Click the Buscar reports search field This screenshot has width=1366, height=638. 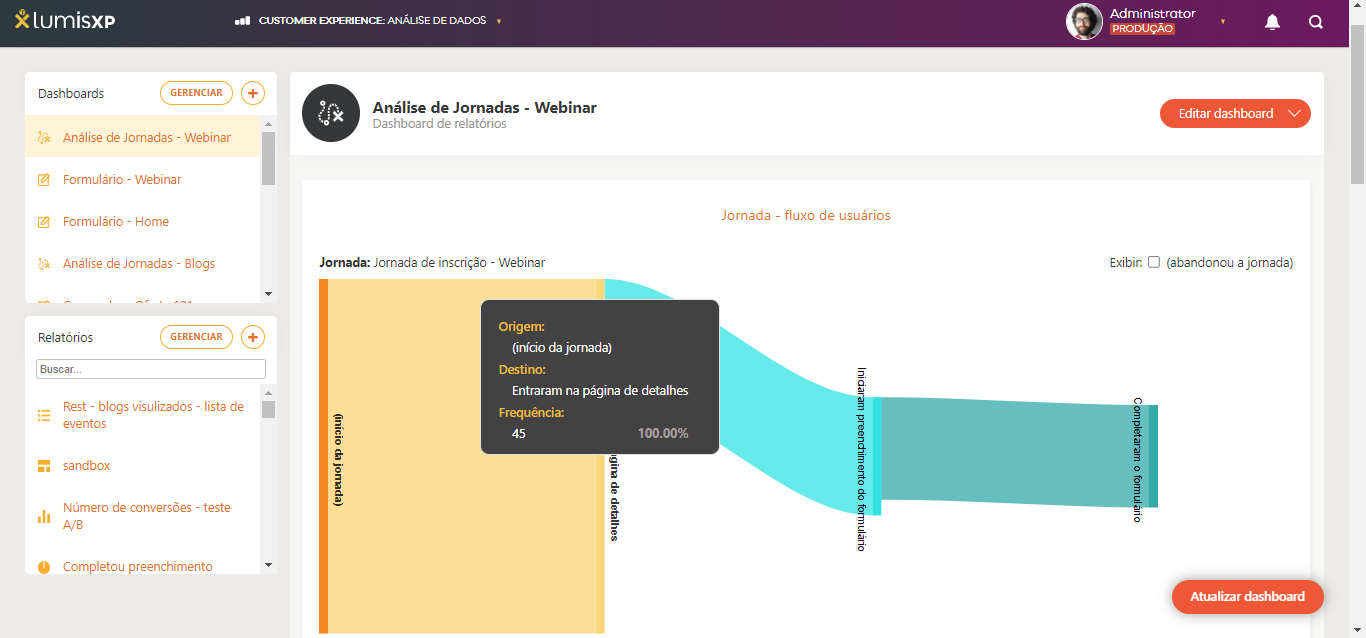point(151,369)
